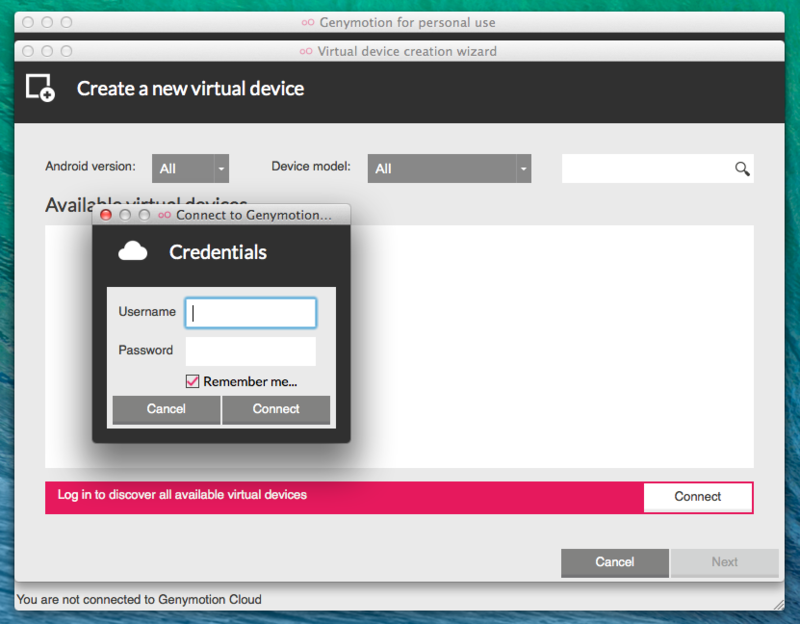Click the disabled Next button in wizard
The height and width of the screenshot is (624, 800).
tap(724, 562)
